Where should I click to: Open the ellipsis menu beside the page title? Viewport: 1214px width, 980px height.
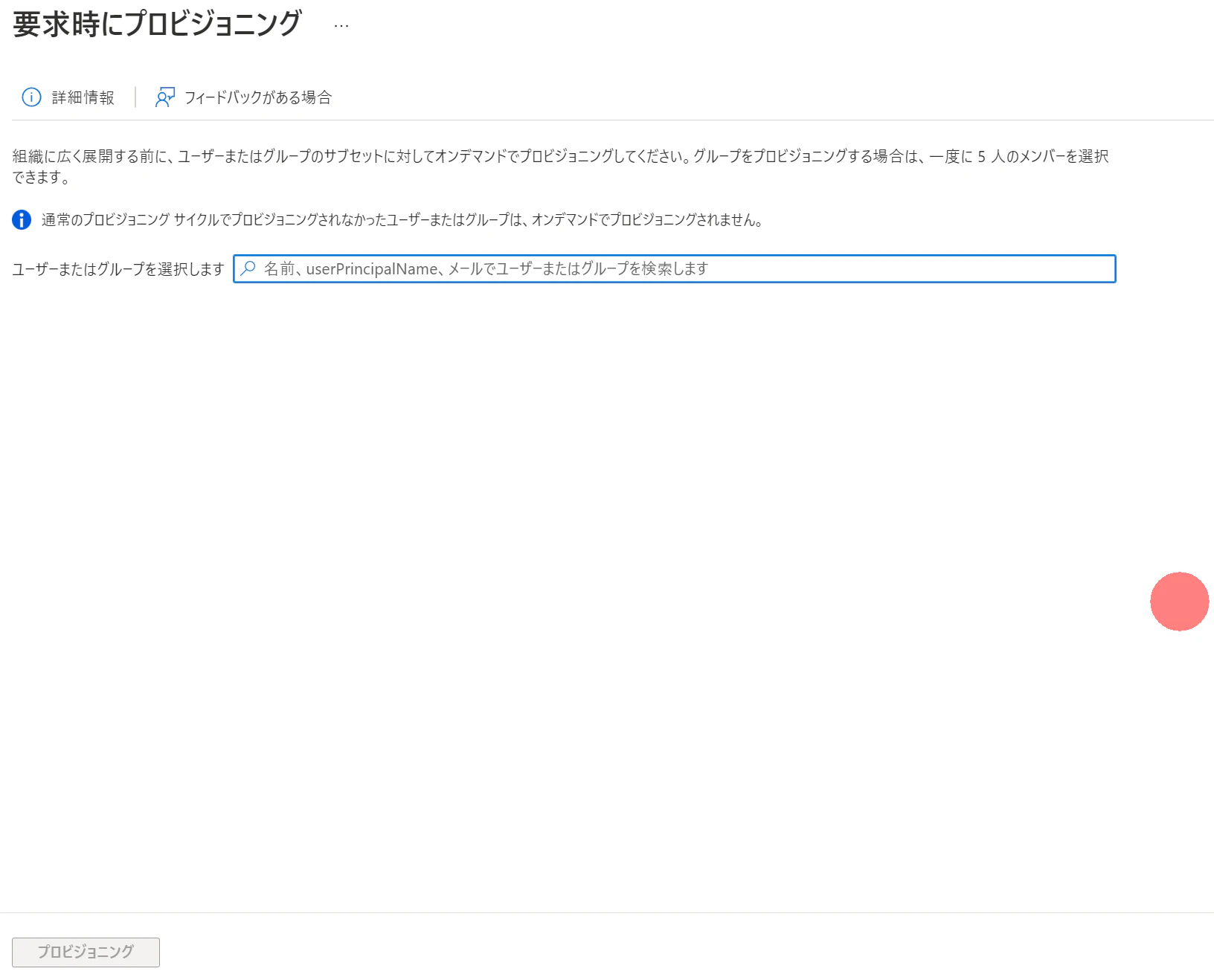click(x=341, y=27)
